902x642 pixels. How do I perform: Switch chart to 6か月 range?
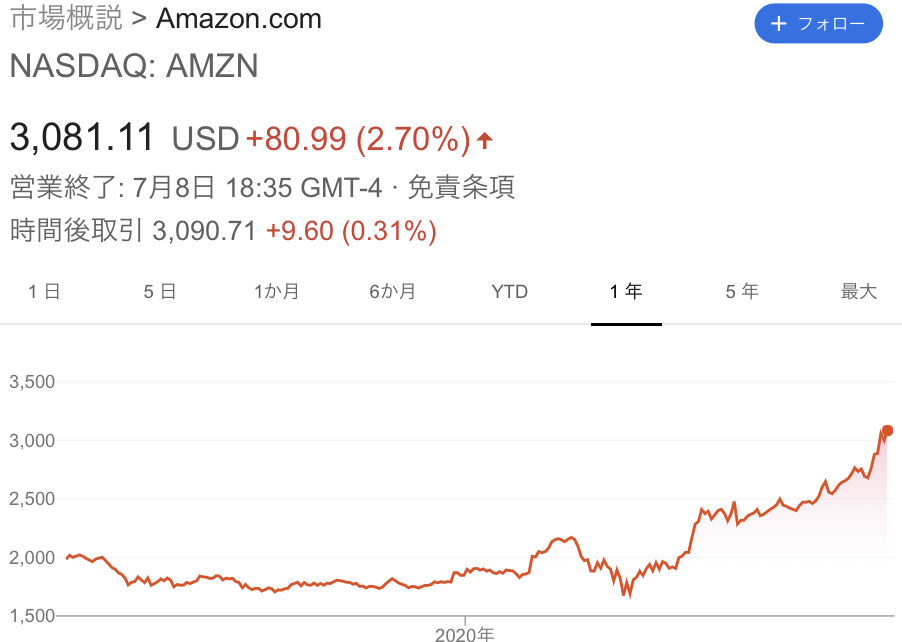click(392, 292)
